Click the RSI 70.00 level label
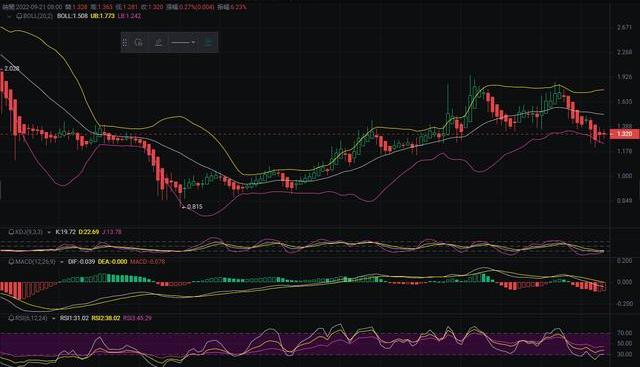Image resolution: width=640 pixels, height=367 pixels. coord(624,333)
